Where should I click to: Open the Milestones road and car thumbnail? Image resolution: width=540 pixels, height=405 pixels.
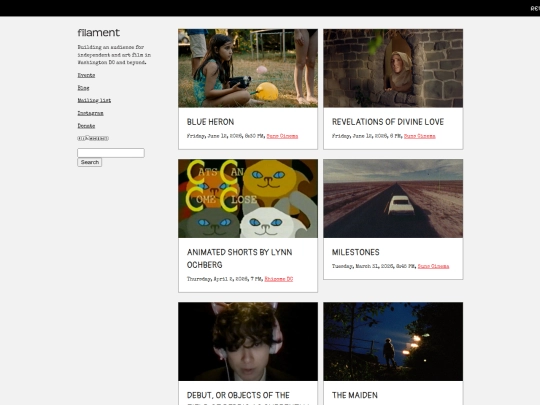(393, 198)
